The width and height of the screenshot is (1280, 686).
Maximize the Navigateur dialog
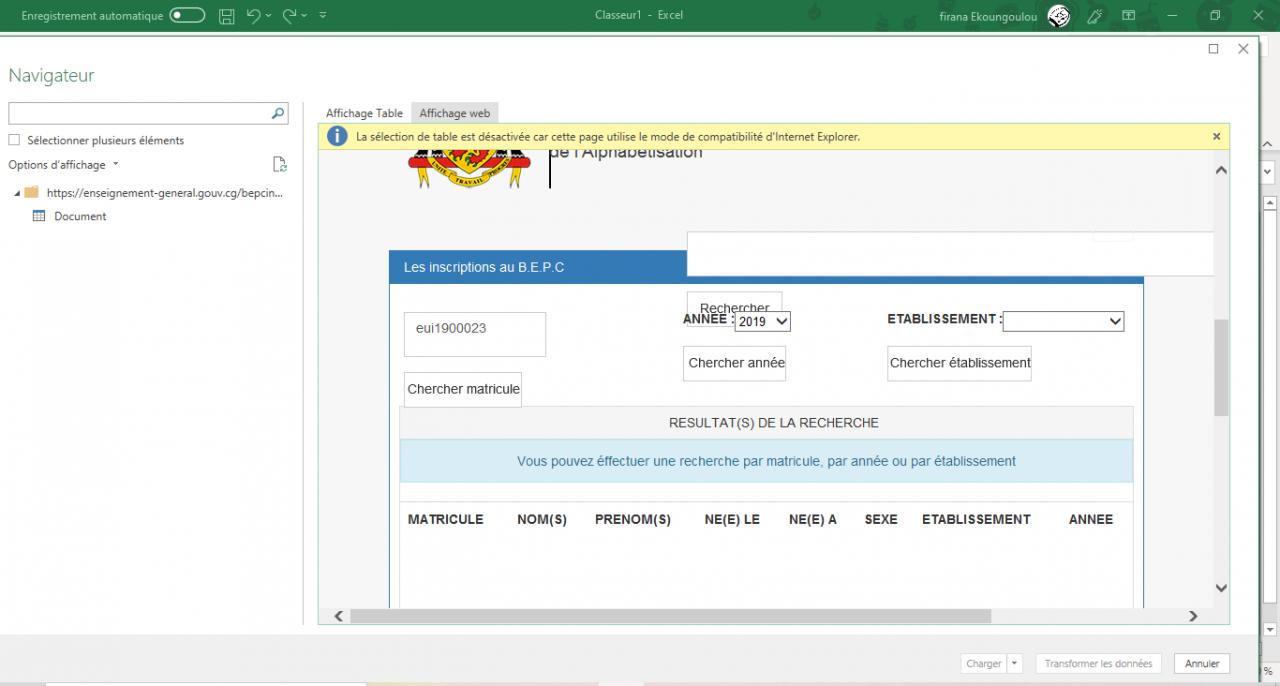[1214, 48]
